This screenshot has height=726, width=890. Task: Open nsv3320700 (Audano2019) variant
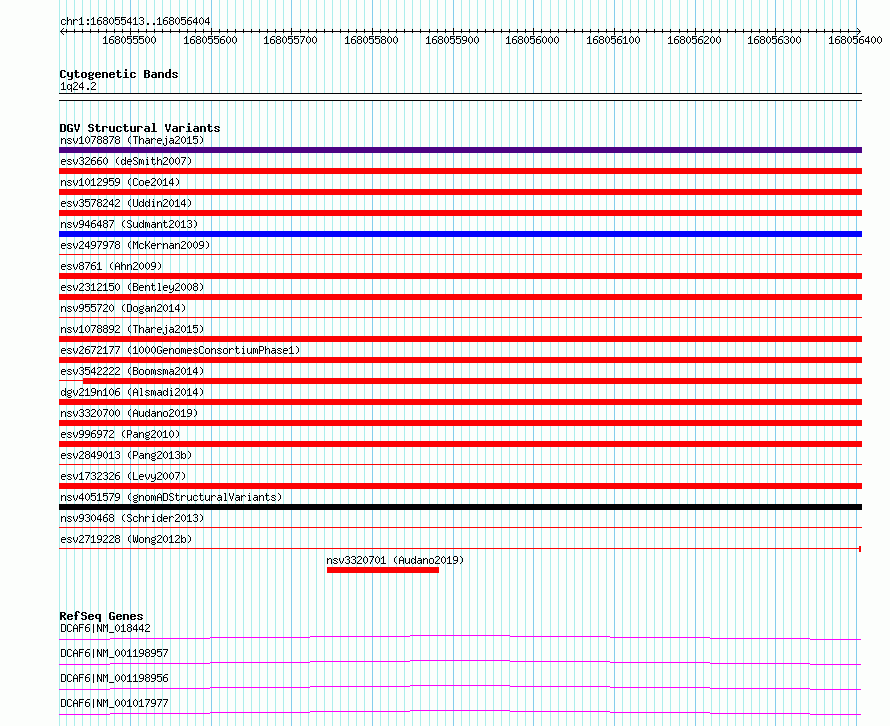coord(129,413)
